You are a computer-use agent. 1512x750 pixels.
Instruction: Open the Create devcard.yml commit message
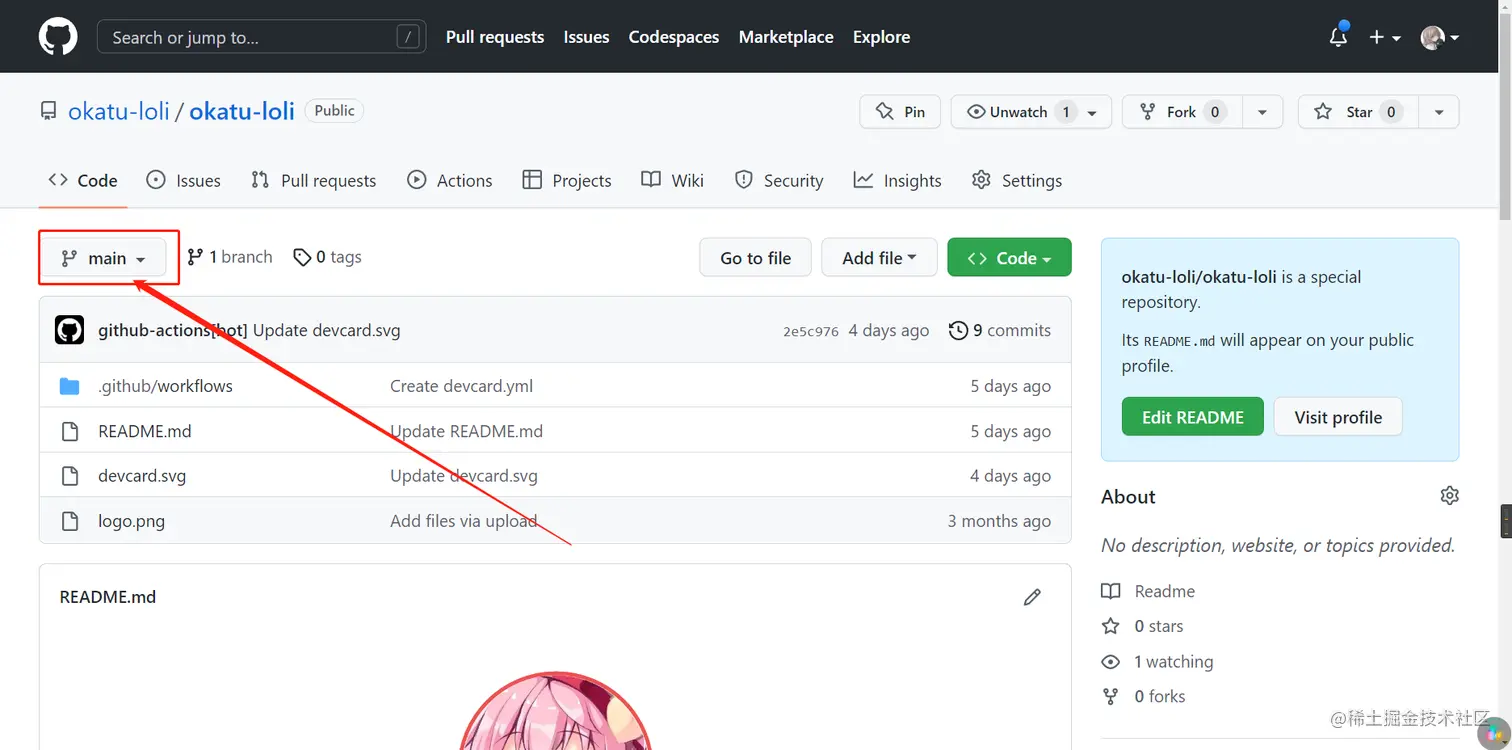[x=462, y=386]
